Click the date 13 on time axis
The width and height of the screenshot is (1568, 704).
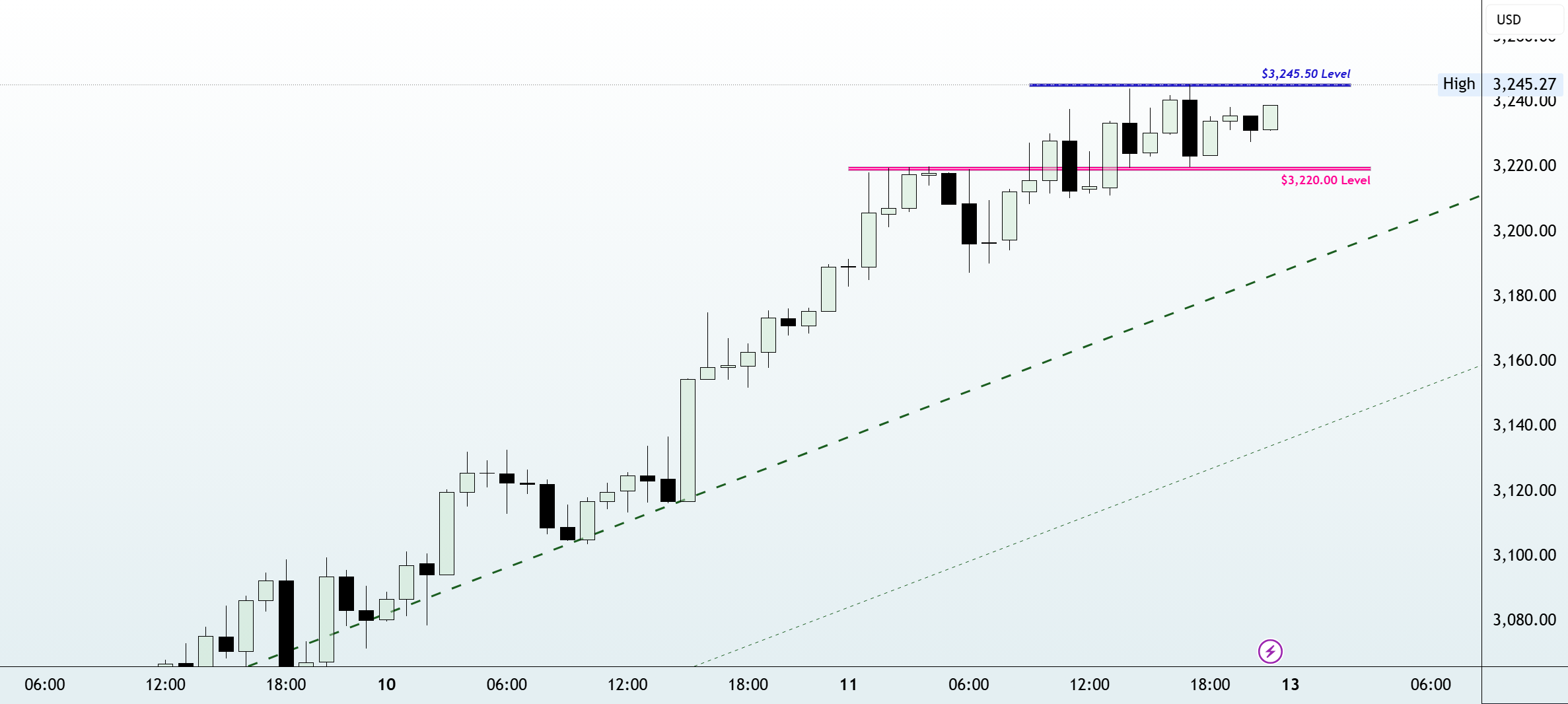pyautogui.click(x=1290, y=684)
